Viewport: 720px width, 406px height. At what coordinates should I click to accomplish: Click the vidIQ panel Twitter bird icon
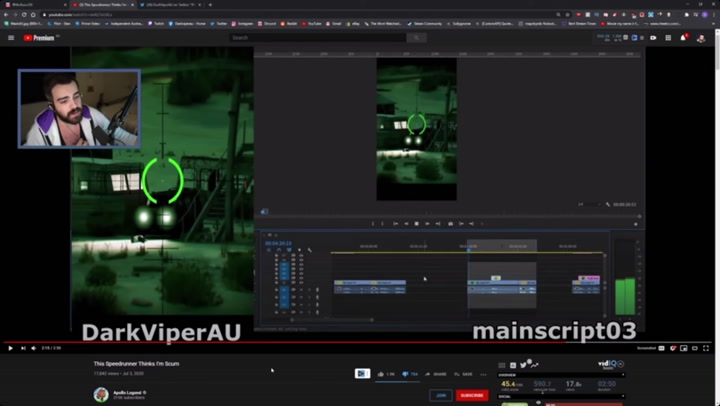click(x=523, y=365)
